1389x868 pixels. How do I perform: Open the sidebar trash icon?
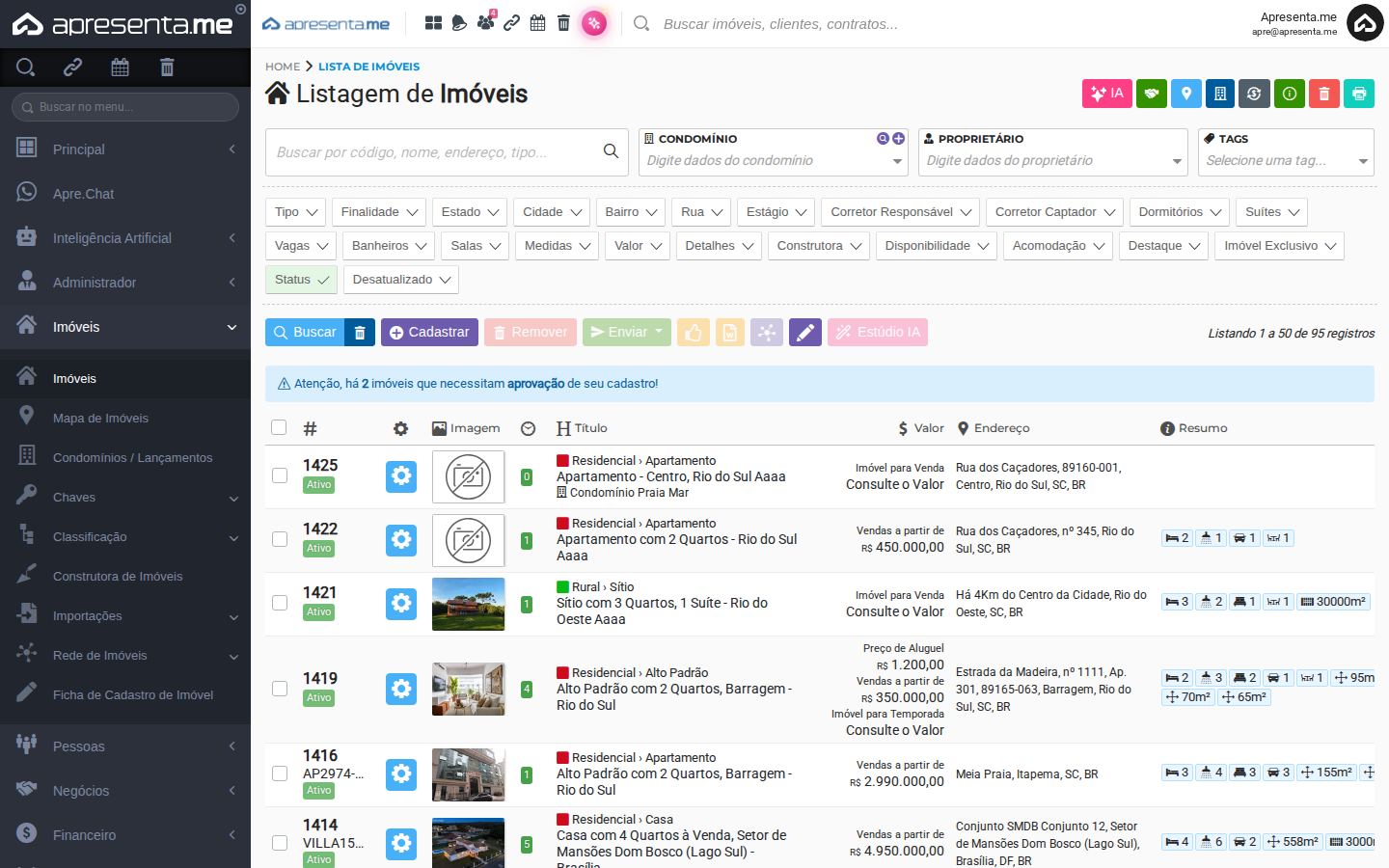click(167, 67)
